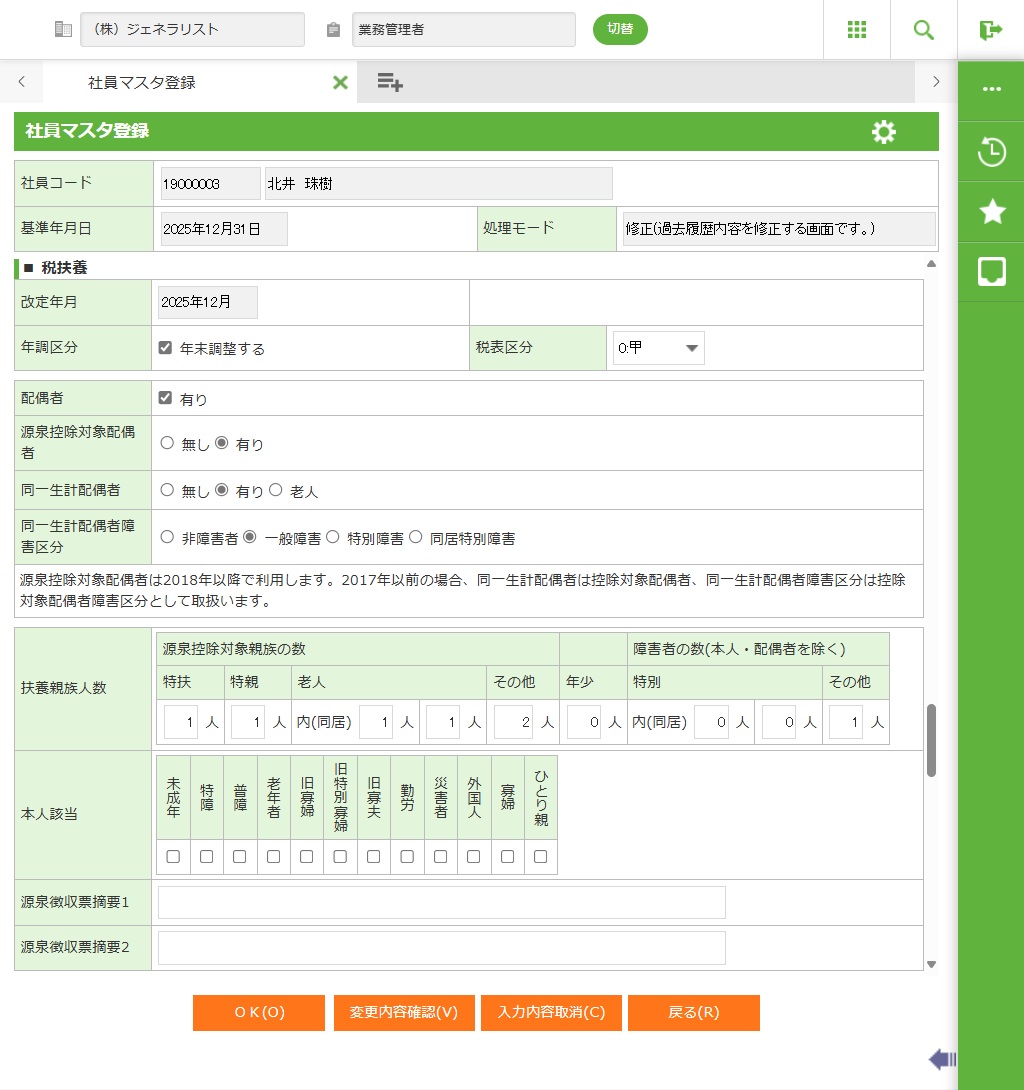
Task: Click the 切替 button
Action: pos(620,29)
